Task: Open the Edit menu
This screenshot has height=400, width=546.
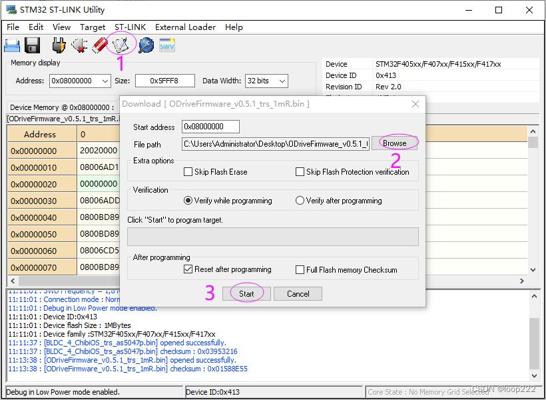Action: point(36,27)
